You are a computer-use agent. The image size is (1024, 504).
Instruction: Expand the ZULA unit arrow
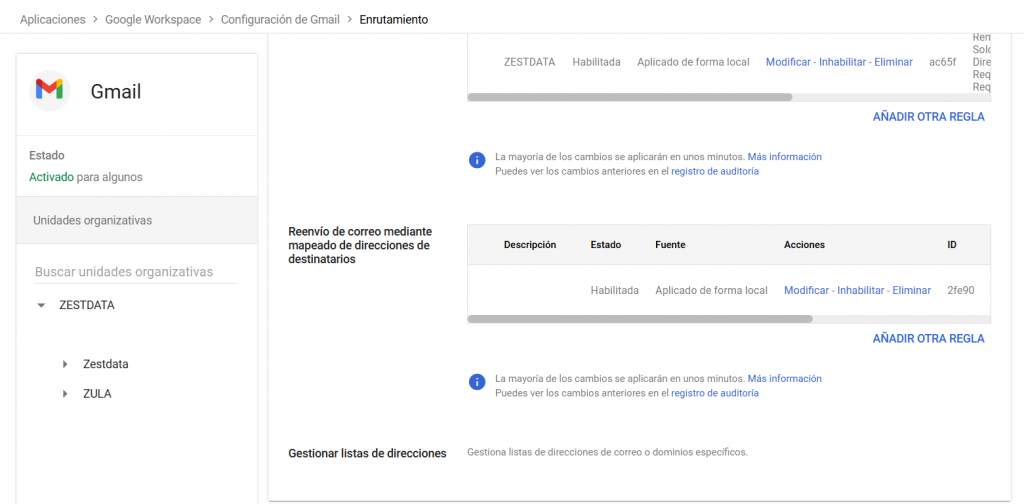65,394
